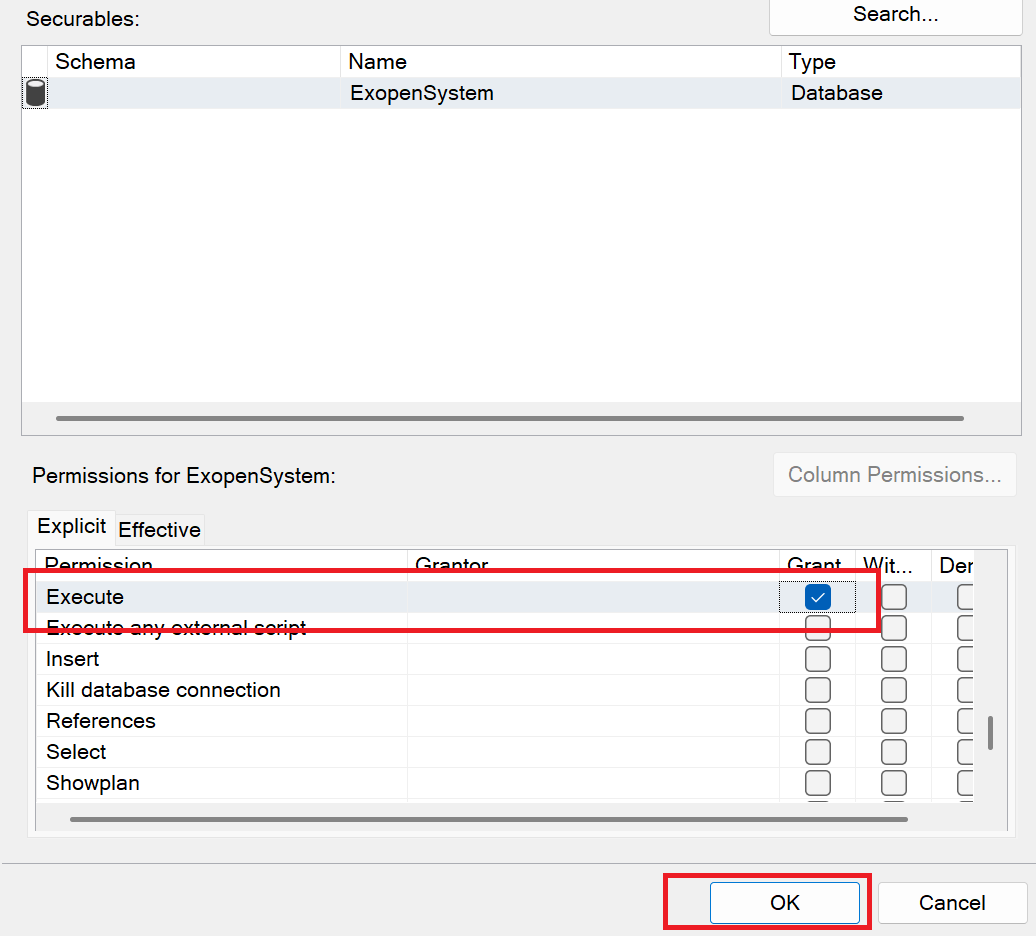1036x936 pixels.
Task: Click the Securables horizontal scrollbar
Action: pos(510,418)
